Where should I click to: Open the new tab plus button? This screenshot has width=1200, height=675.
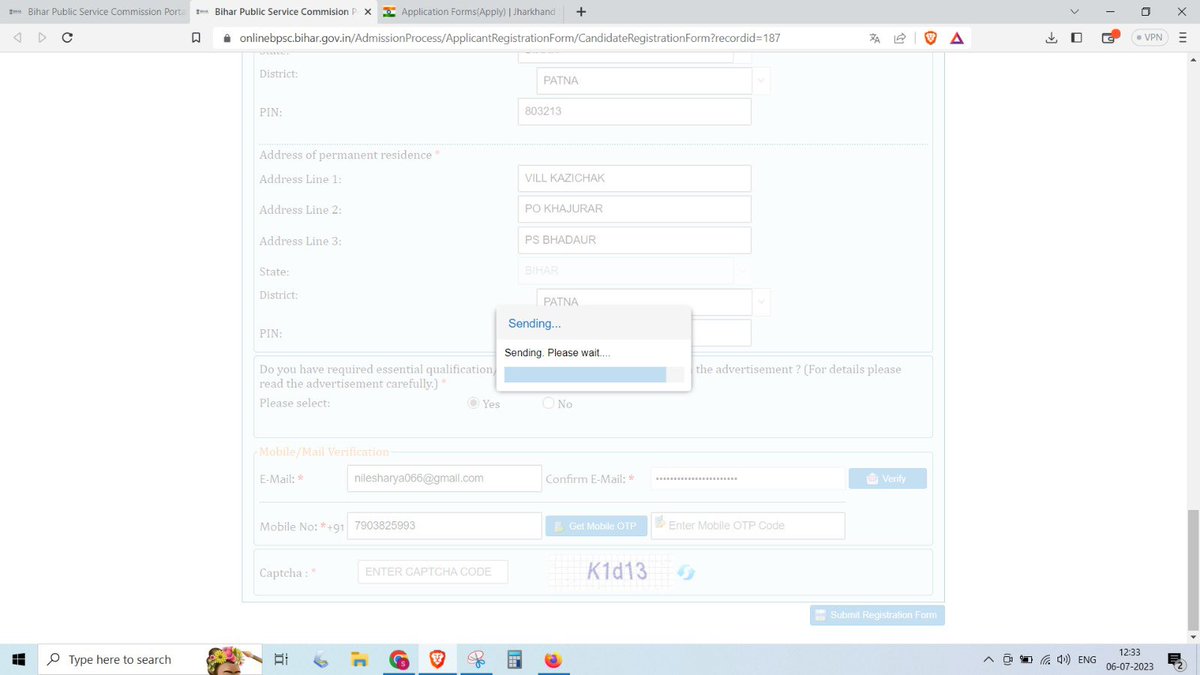point(581,12)
